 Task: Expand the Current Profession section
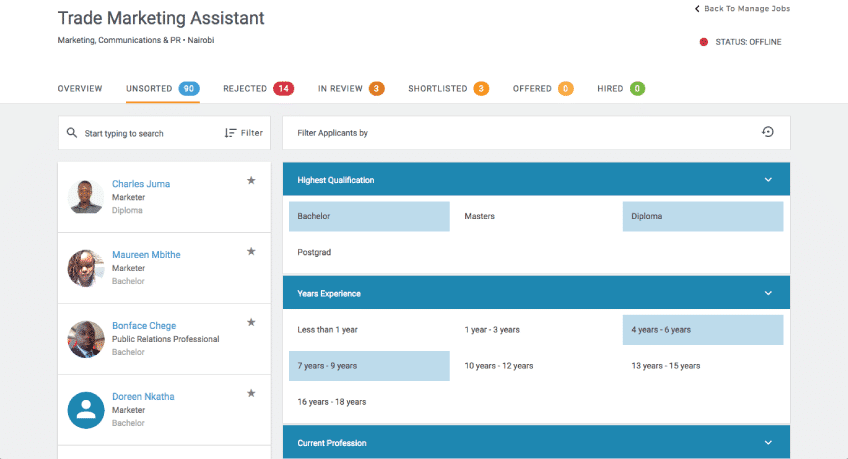pyautogui.click(x=768, y=443)
